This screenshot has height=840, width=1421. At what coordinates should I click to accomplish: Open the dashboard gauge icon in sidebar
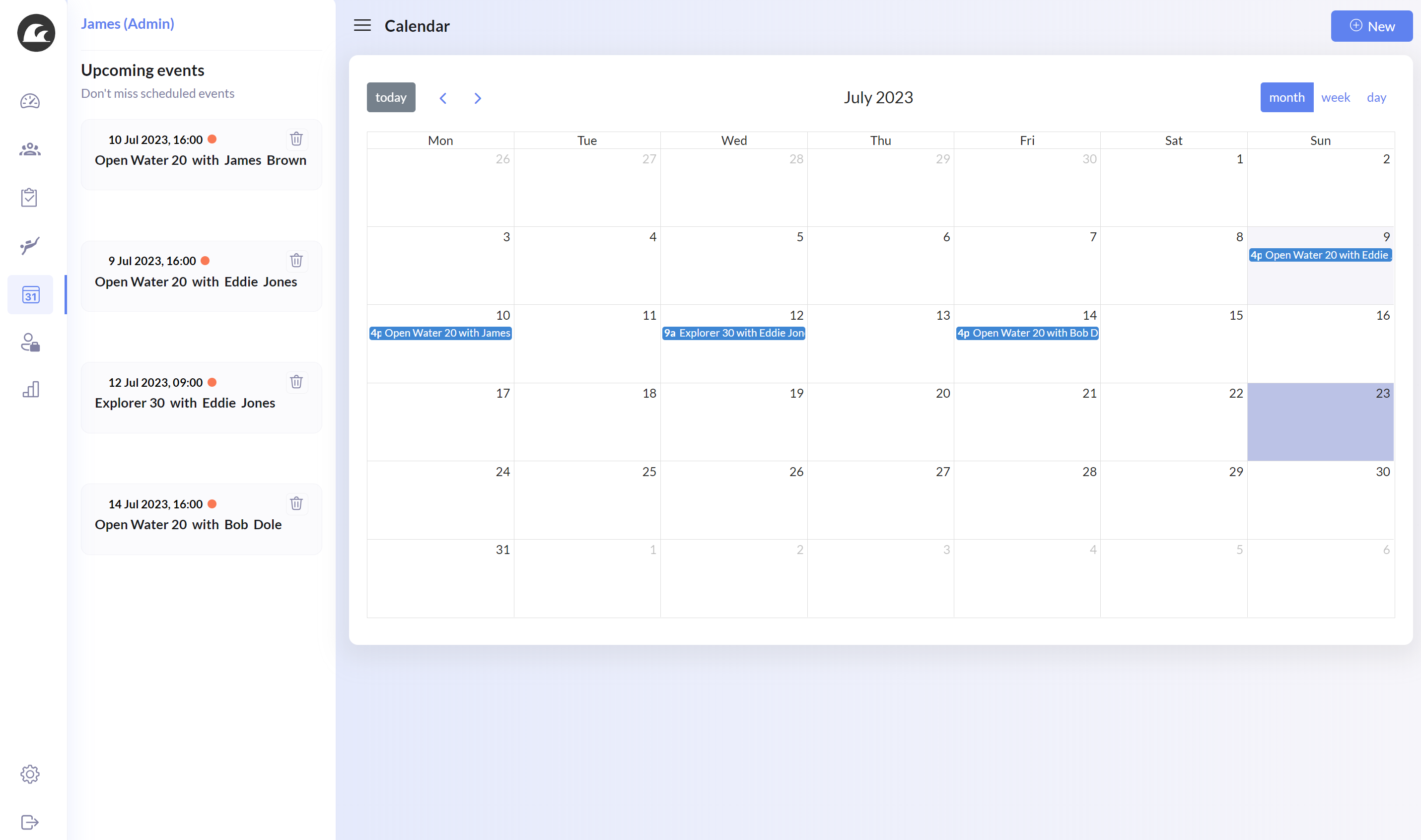click(x=30, y=101)
